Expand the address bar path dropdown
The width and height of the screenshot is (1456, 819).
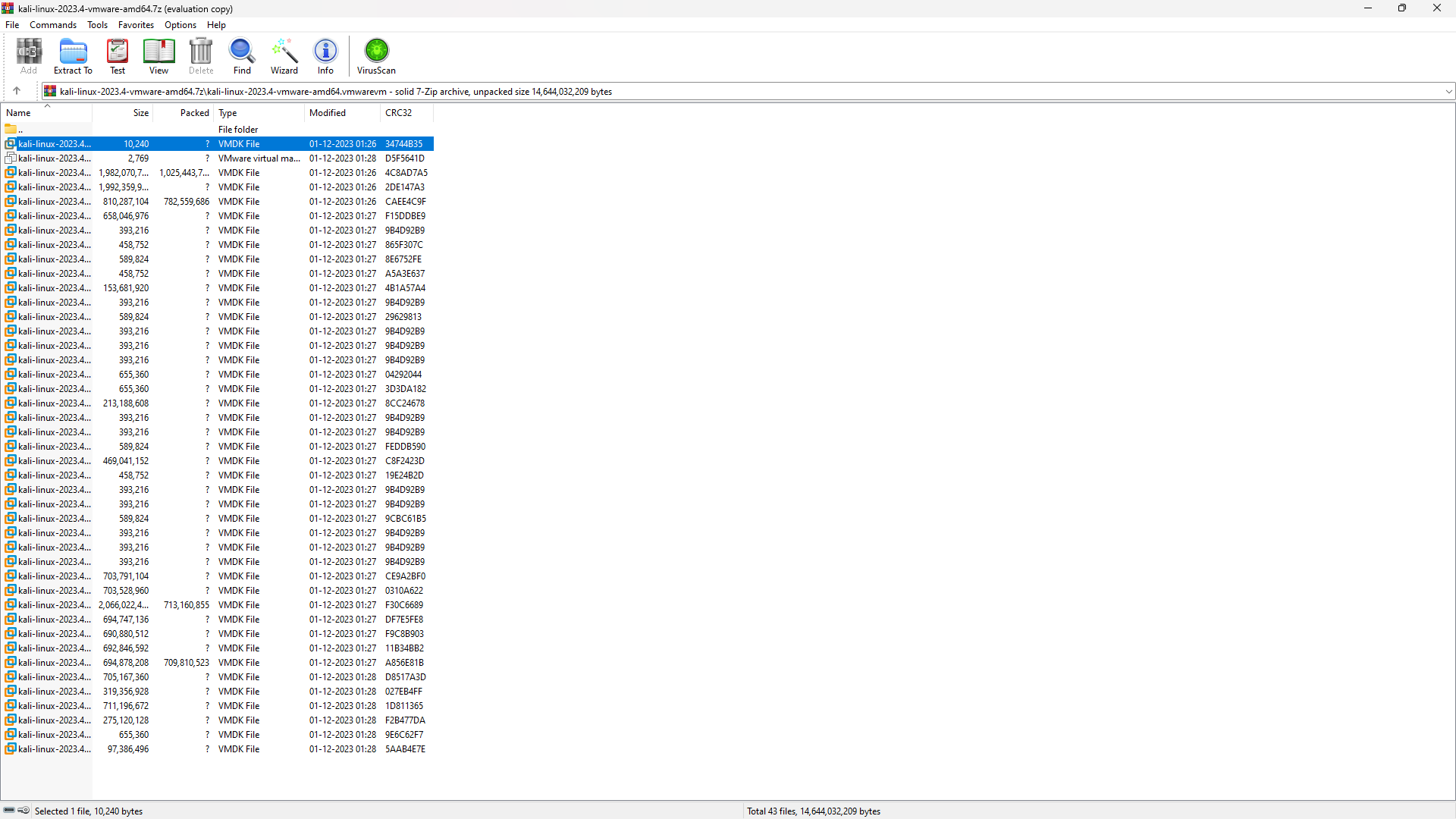click(1448, 91)
